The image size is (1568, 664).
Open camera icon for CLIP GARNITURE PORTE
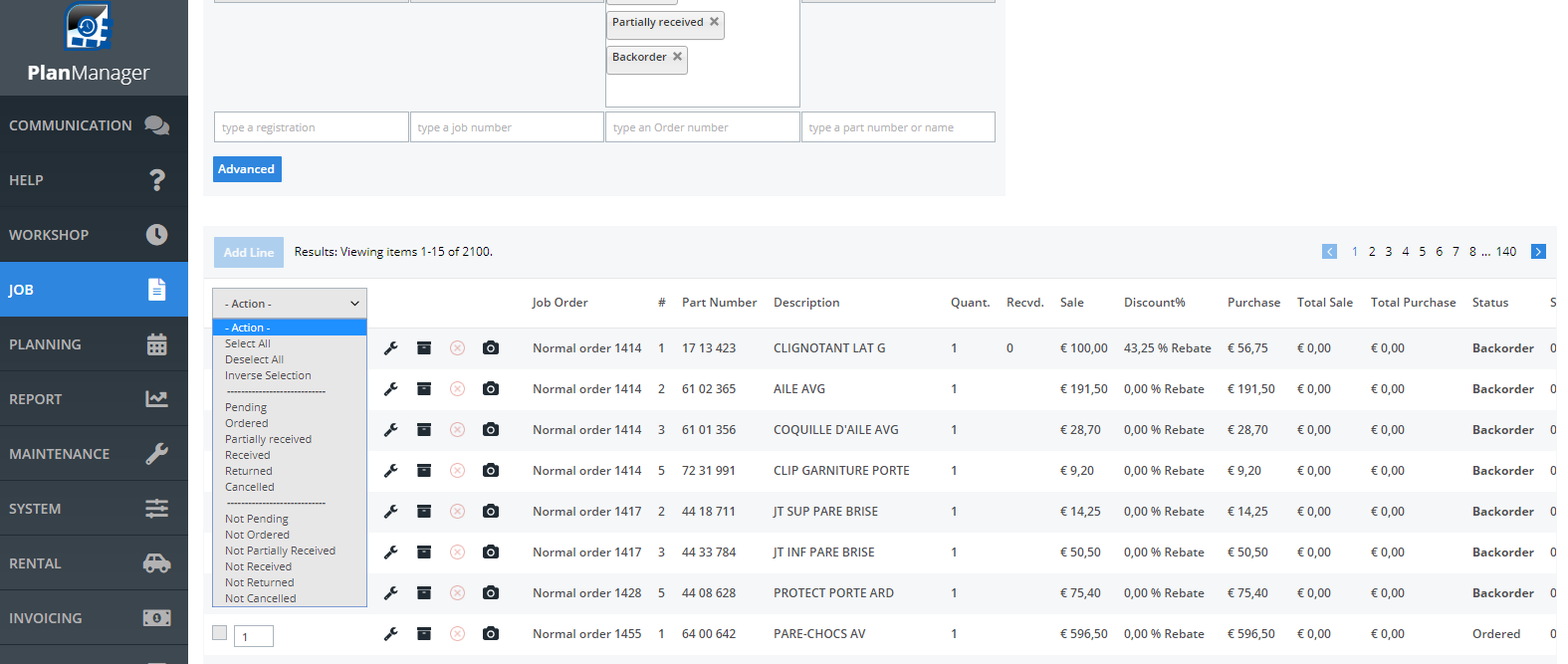(491, 471)
